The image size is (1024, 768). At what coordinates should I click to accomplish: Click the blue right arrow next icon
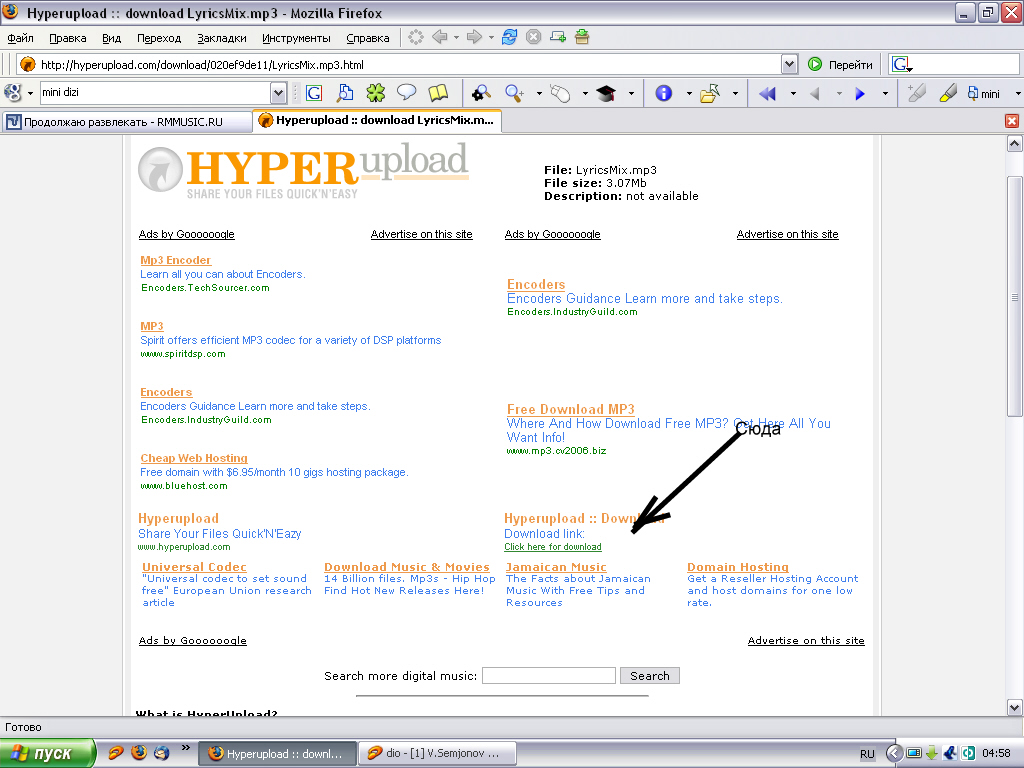point(860,94)
